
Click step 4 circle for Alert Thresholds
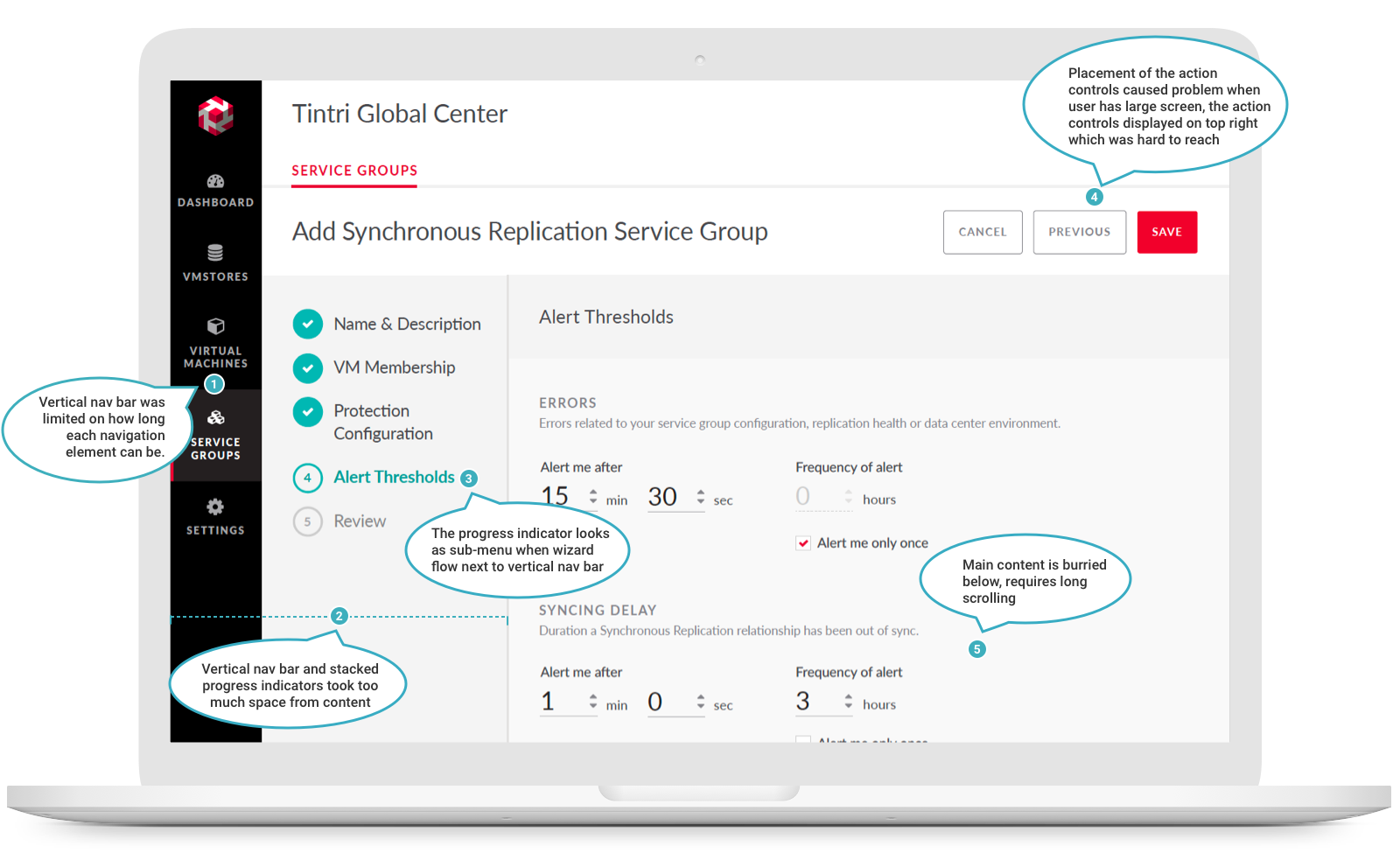[x=307, y=478]
